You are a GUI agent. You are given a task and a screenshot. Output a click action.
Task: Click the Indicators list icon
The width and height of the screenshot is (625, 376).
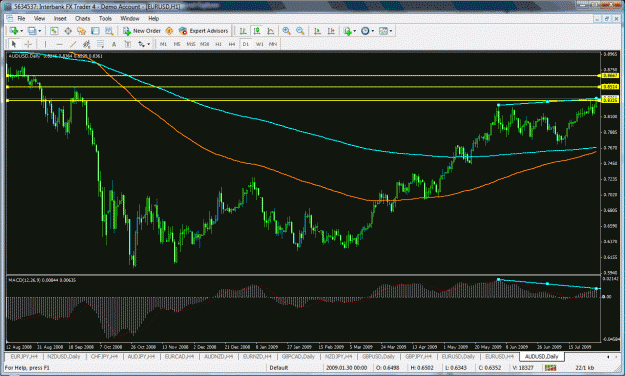click(x=348, y=31)
